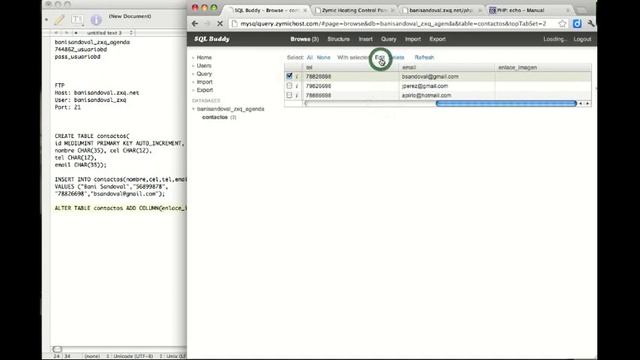
Task: Click table scroll right arrow
Action: pyautogui.click(x=587, y=104)
